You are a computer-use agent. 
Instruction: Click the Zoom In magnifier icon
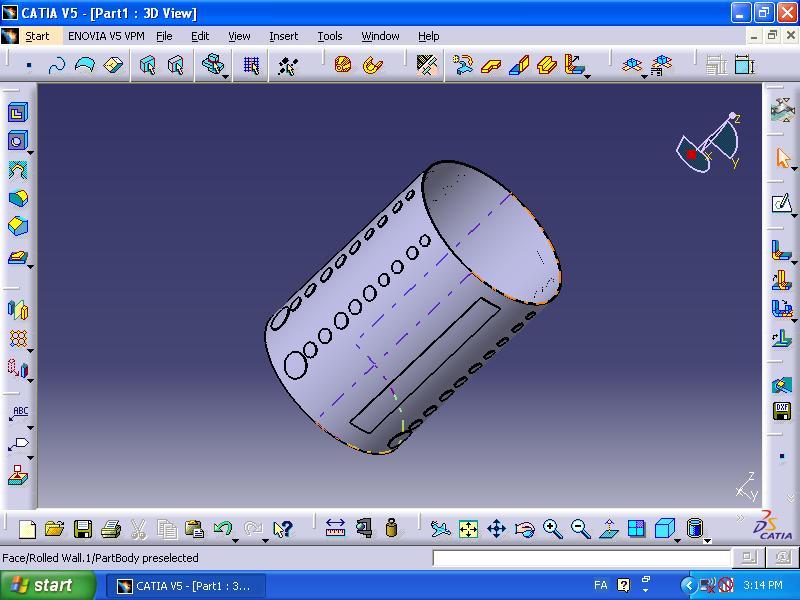point(552,529)
